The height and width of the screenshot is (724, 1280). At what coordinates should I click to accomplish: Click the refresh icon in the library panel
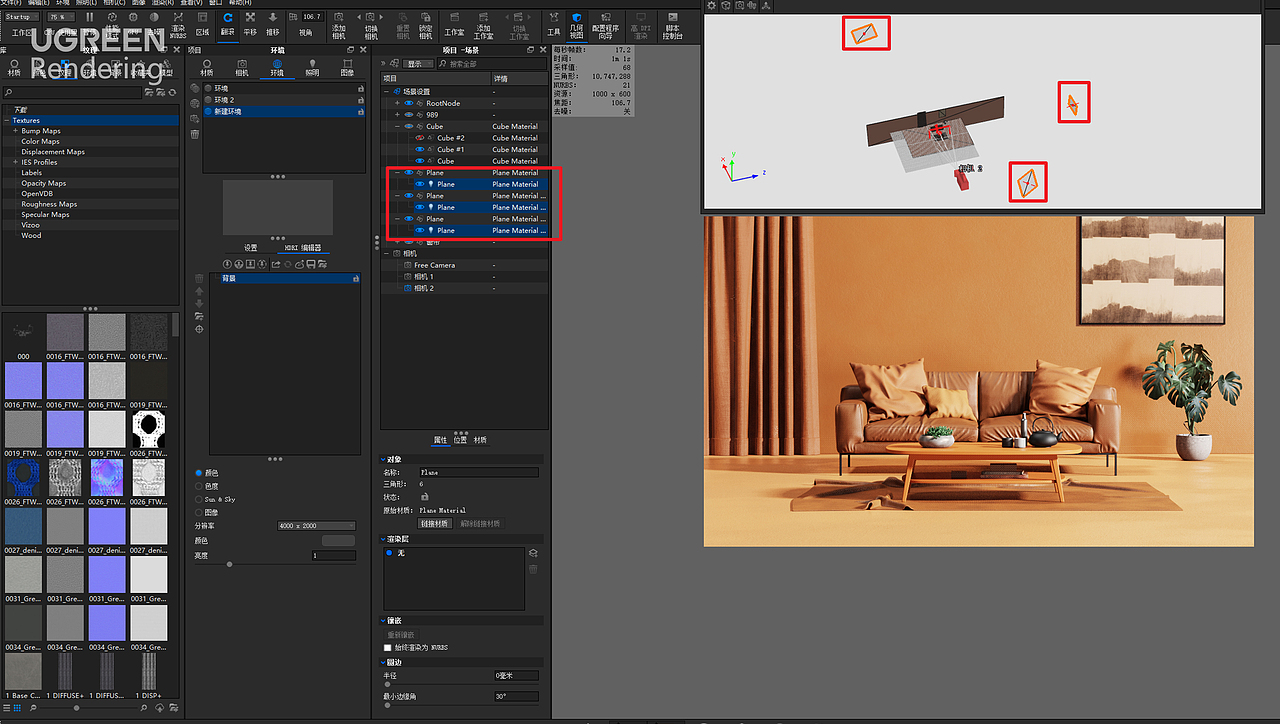tap(172, 93)
